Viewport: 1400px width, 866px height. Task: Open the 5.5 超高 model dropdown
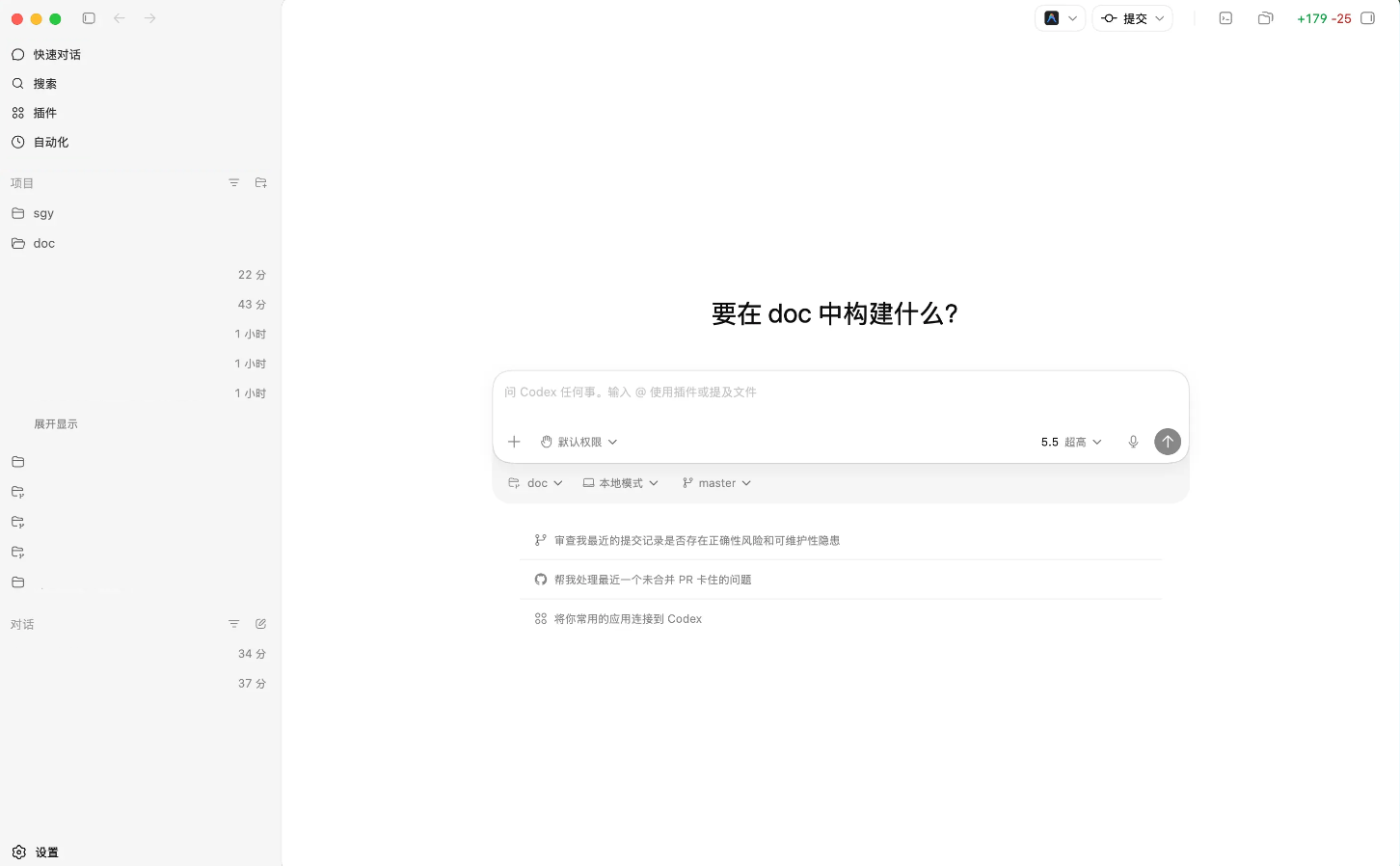[x=1071, y=442]
